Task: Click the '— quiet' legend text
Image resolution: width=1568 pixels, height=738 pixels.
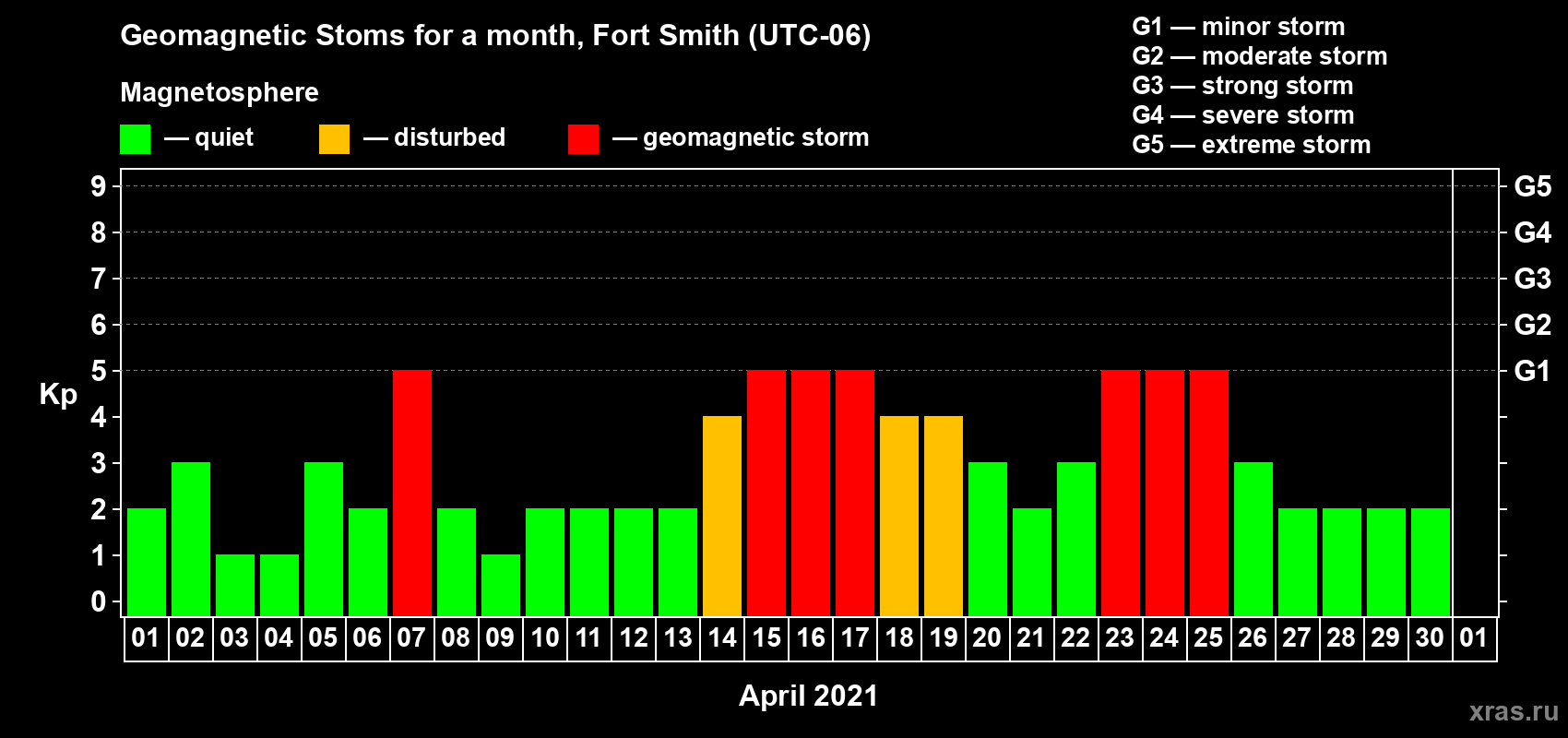Action: [x=208, y=137]
